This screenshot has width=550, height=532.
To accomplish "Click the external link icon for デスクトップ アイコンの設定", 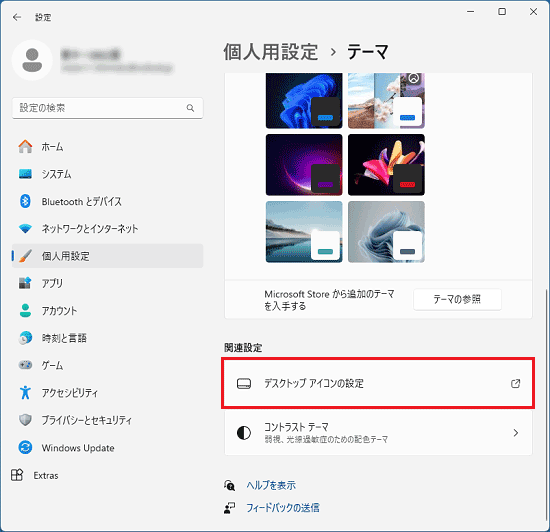I will [516, 384].
